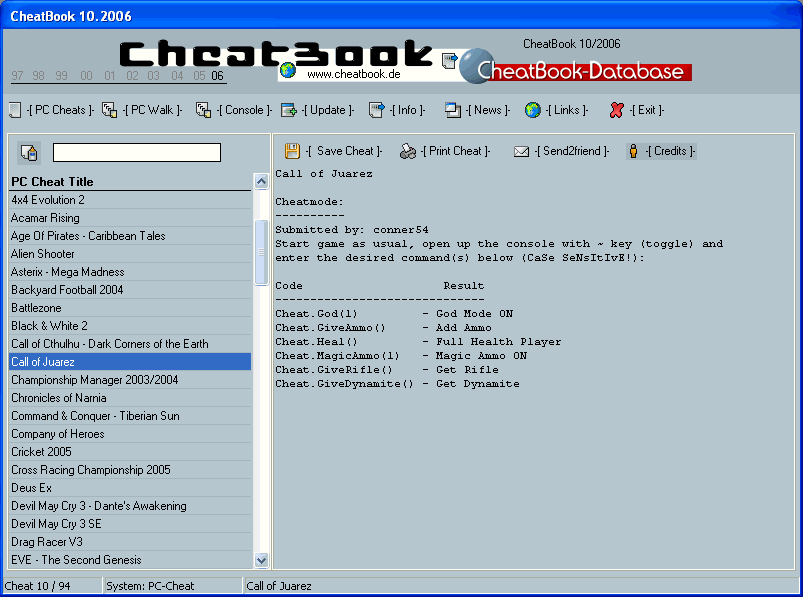Click the search icon beside the input box
The image size is (803, 597).
(29, 153)
